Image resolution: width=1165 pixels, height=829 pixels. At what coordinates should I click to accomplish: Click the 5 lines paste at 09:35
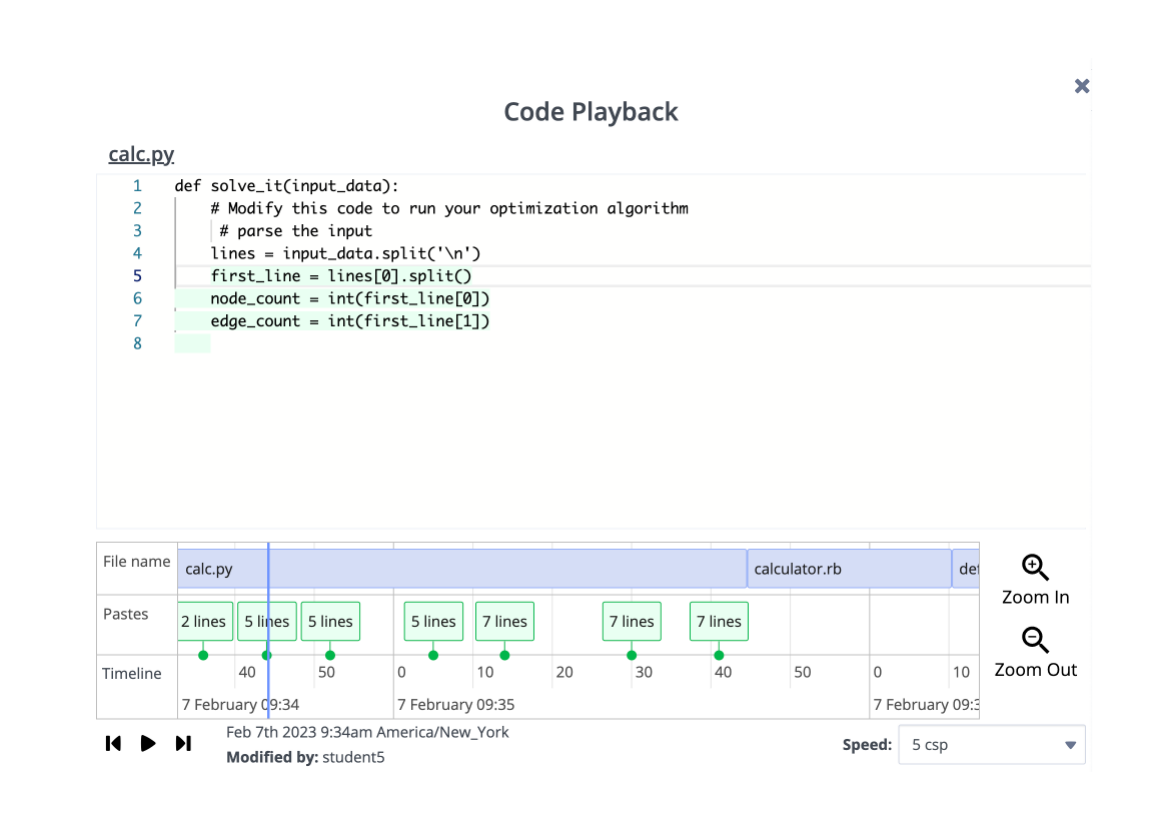click(x=433, y=621)
